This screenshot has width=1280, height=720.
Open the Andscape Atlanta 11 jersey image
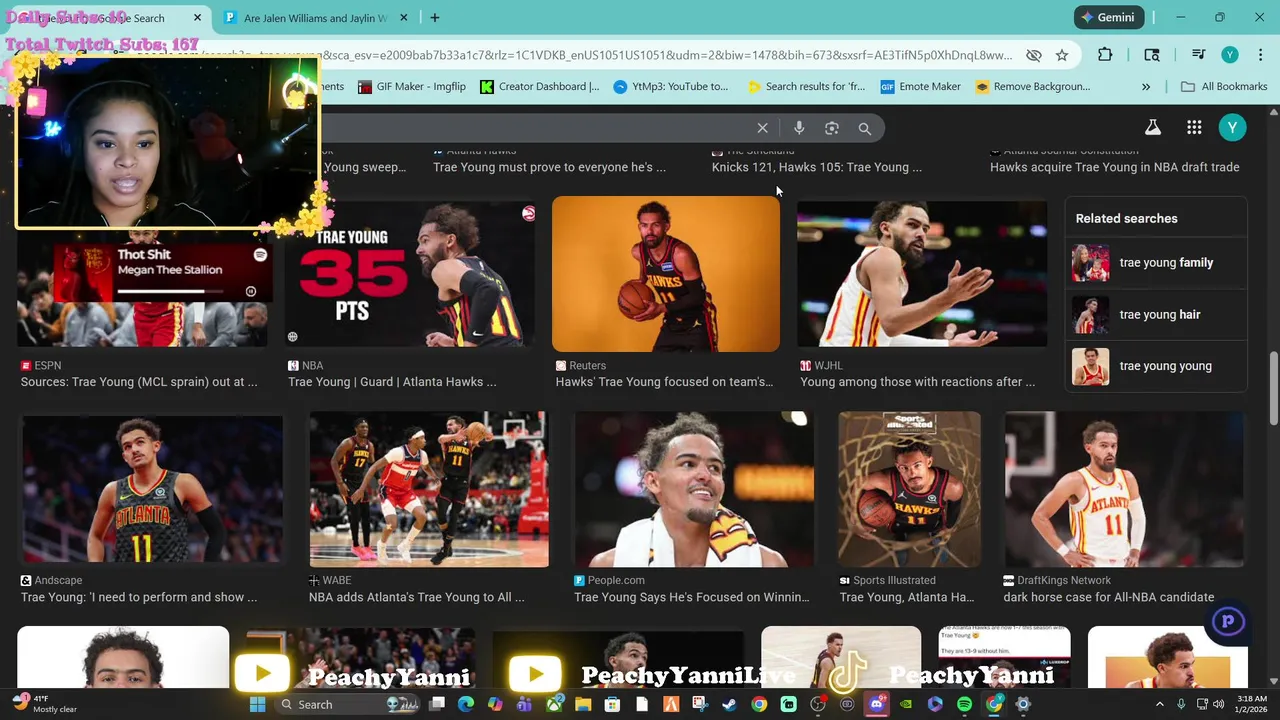tap(152, 489)
